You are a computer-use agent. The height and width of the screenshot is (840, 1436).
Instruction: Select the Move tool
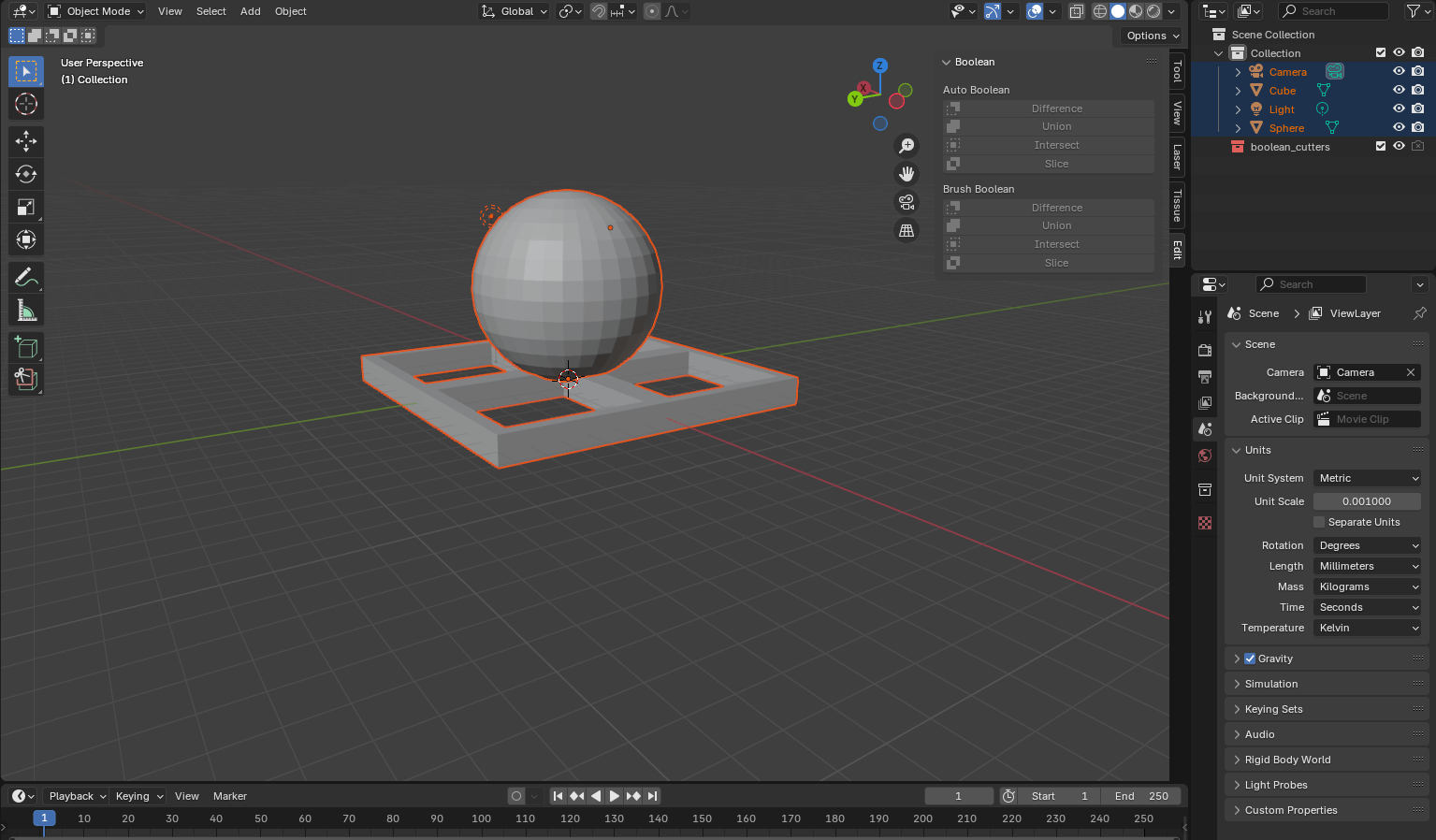click(x=26, y=141)
